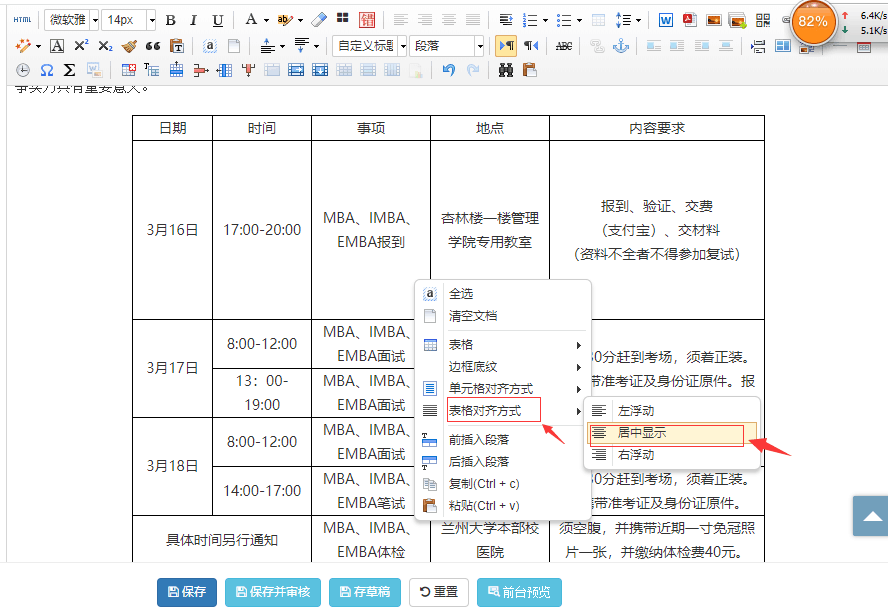Insert a special character with Omega icon
888x614 pixels.
tap(47, 70)
